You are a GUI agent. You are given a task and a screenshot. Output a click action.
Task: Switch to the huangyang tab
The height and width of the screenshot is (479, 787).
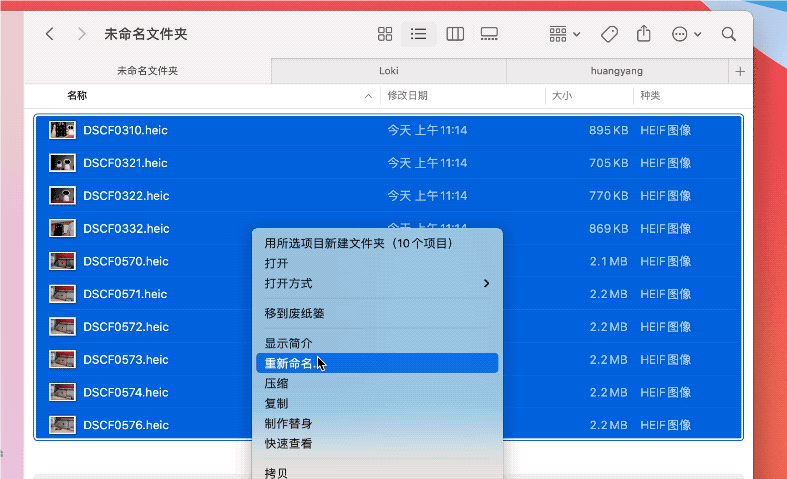point(617,71)
